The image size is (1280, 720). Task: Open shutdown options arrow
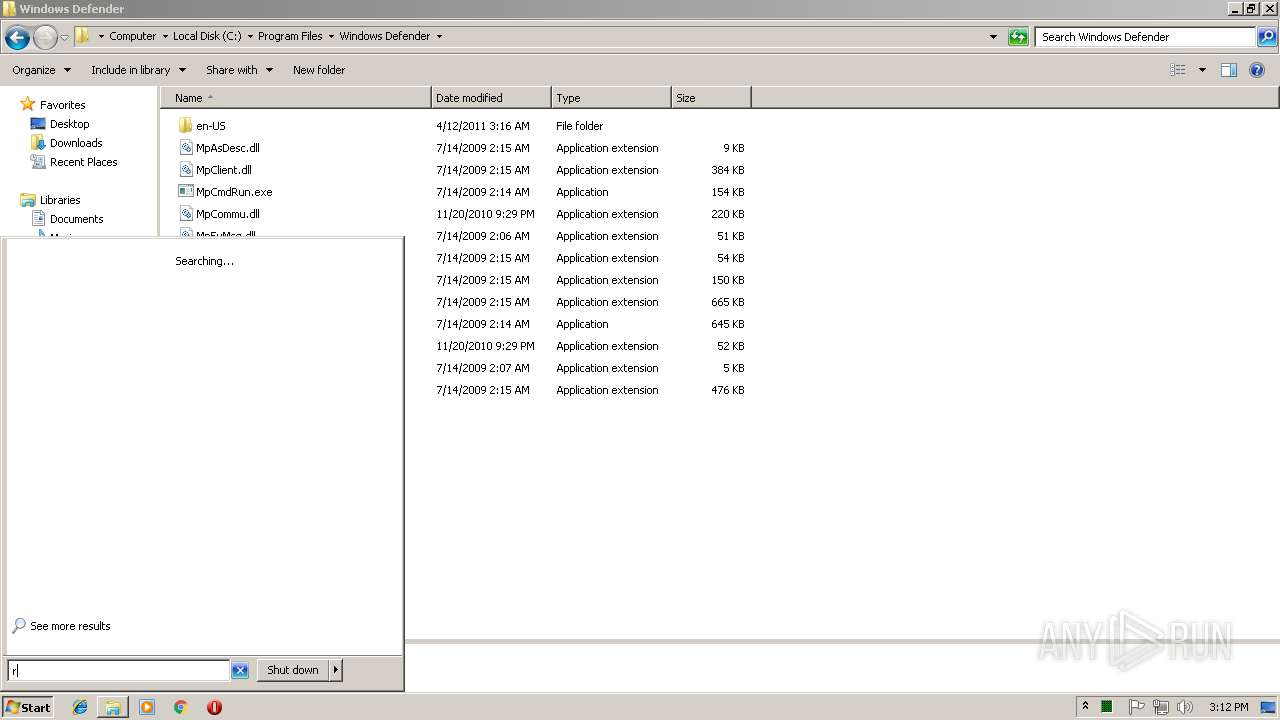click(336, 670)
